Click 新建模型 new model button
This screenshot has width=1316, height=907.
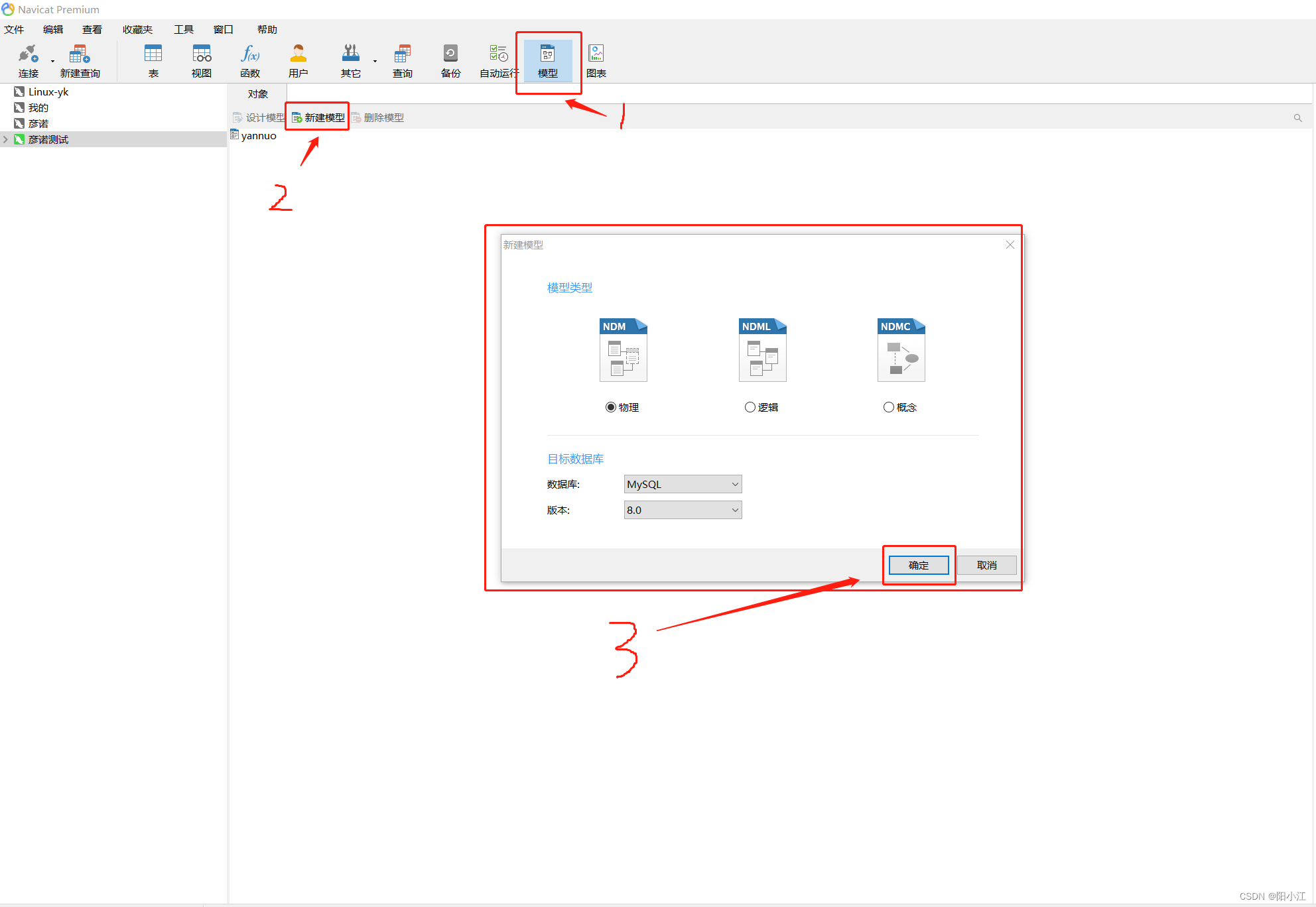click(x=318, y=117)
